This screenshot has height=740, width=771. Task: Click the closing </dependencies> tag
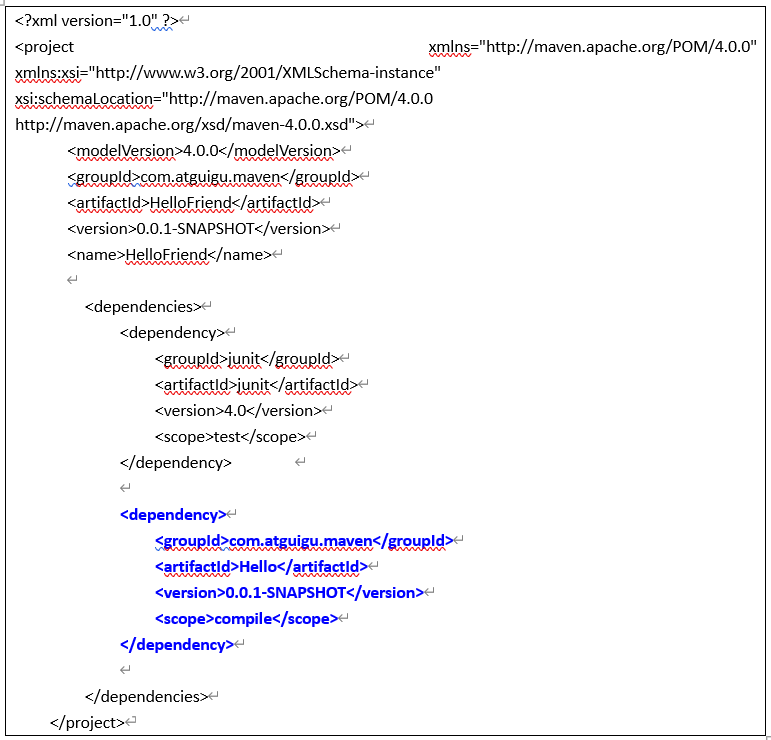coord(147,697)
